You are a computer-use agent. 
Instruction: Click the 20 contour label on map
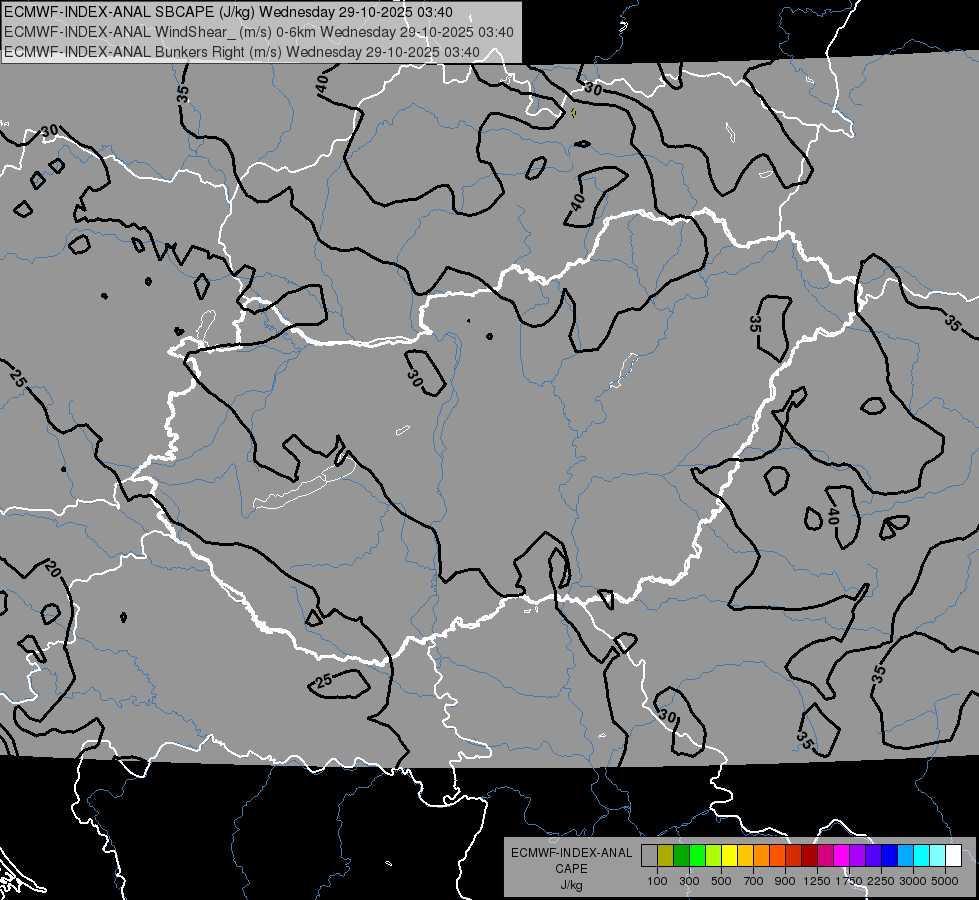tap(52, 569)
